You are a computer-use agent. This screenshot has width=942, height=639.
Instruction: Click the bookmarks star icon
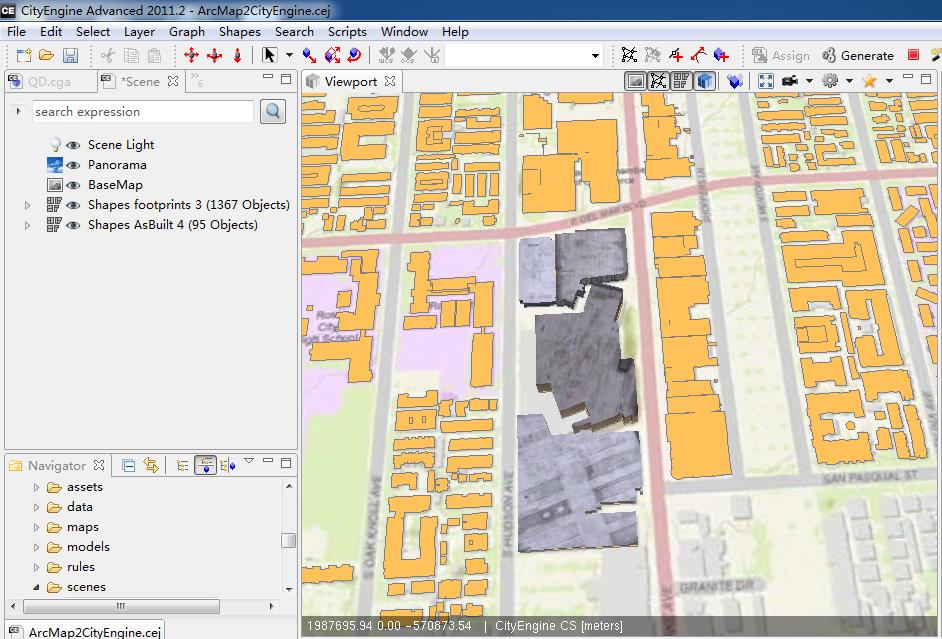pos(869,80)
